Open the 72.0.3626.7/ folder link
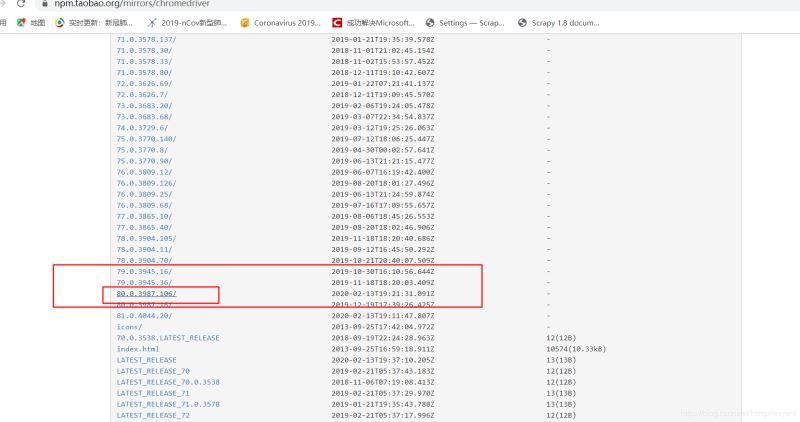Screen dimensions: 800x422 click(142, 95)
